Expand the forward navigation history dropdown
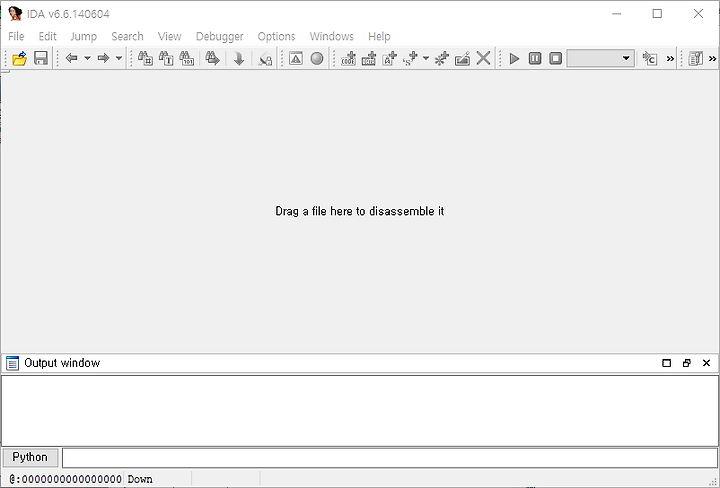The height and width of the screenshot is (488, 720). point(119,58)
